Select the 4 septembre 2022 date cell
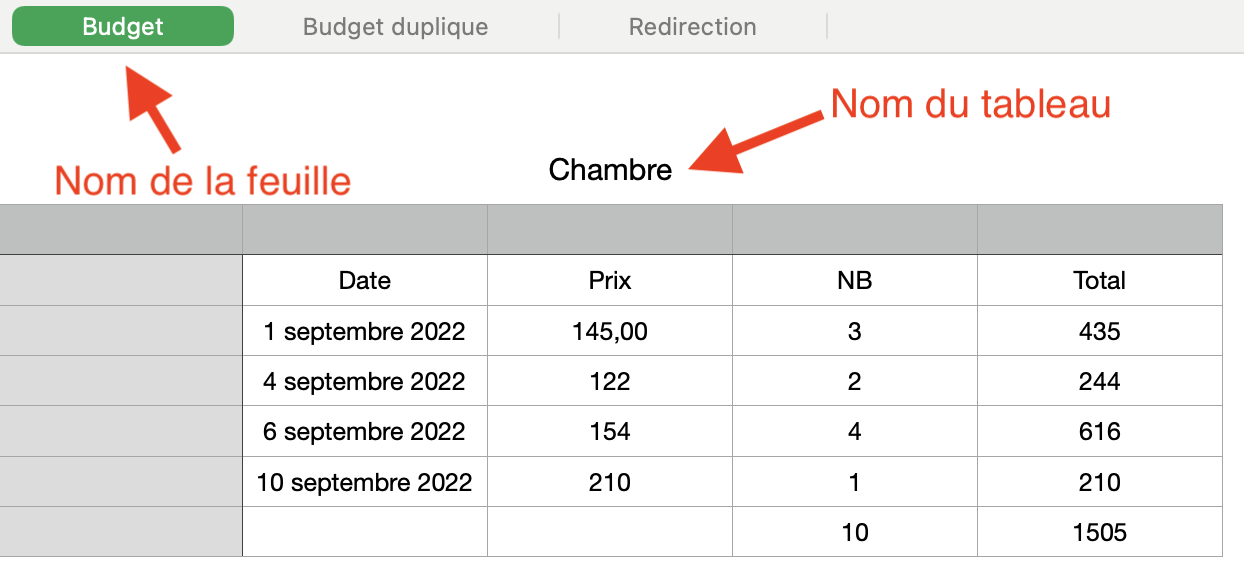This screenshot has height=566, width=1244. pyautogui.click(x=365, y=381)
